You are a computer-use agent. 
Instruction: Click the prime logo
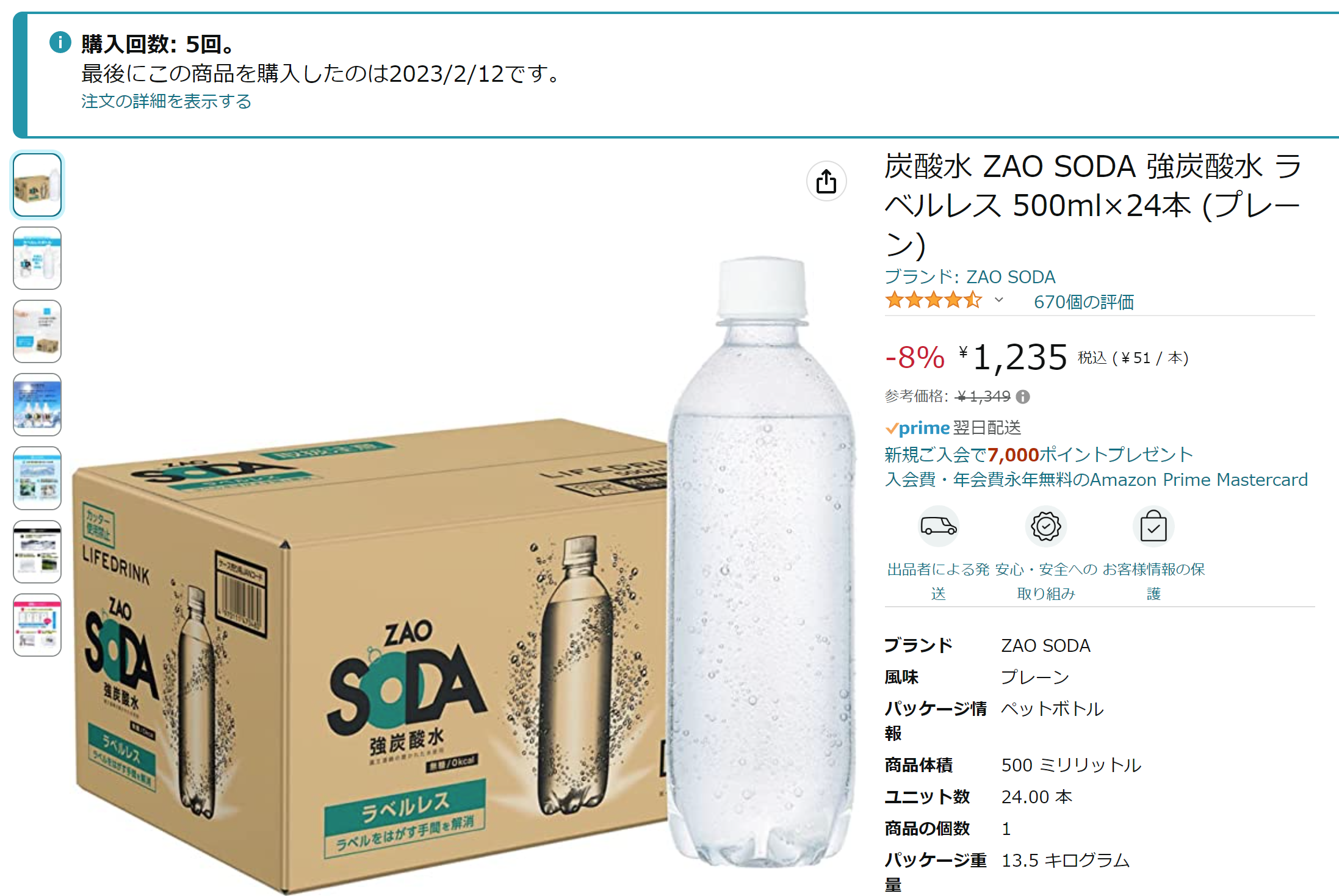[x=919, y=428]
